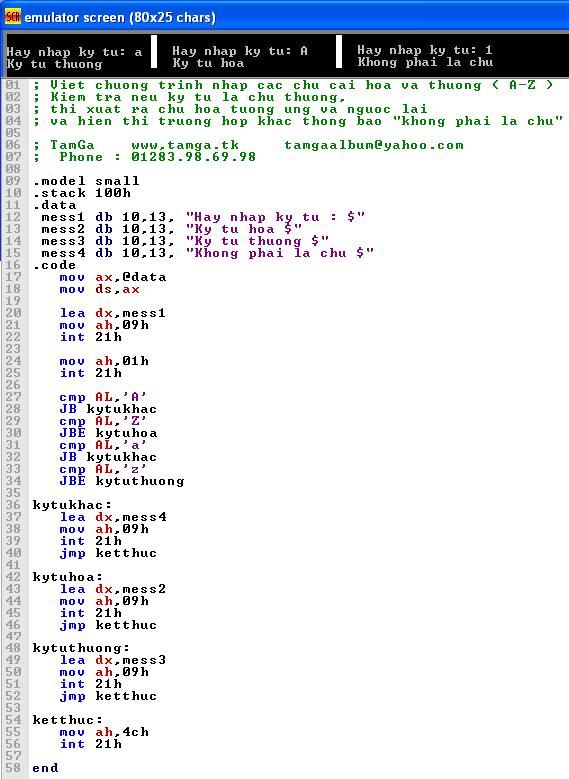
Task: Click the 'ketthuc:' label on line 54
Action: click(68, 720)
